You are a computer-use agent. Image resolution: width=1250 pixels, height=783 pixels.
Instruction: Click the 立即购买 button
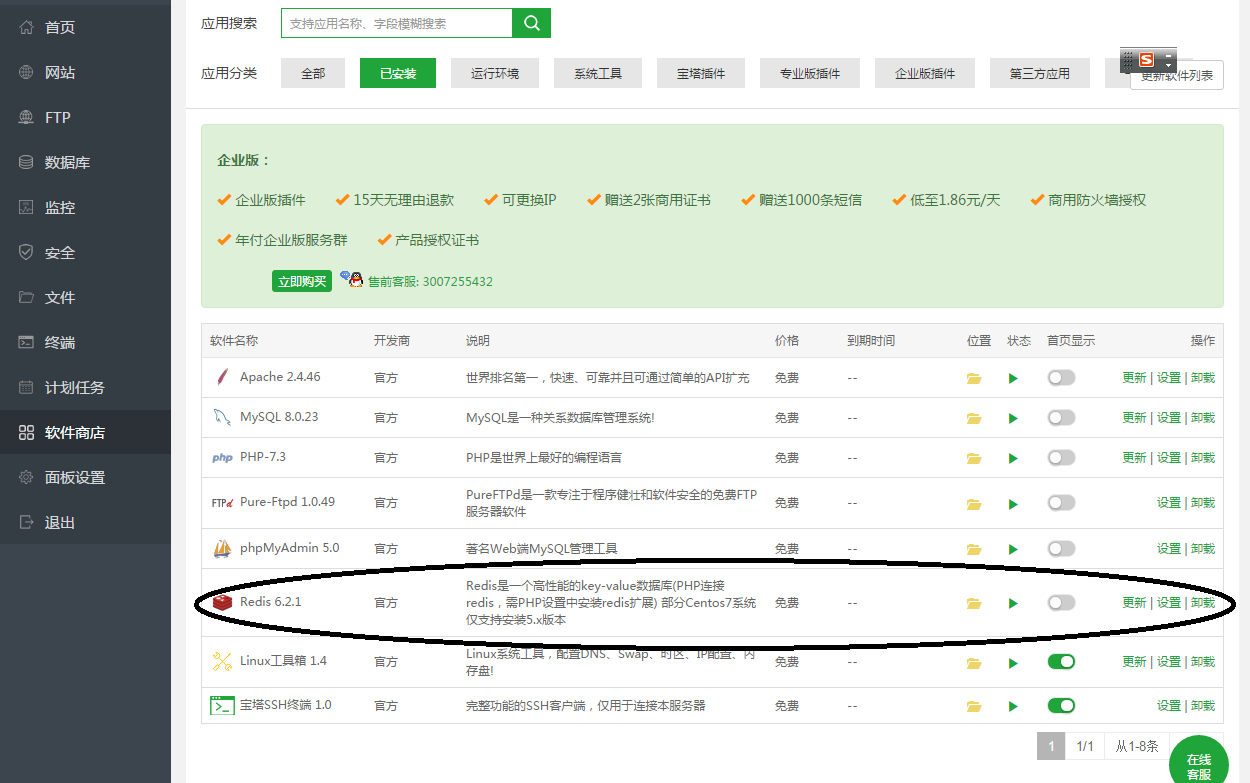pos(301,281)
